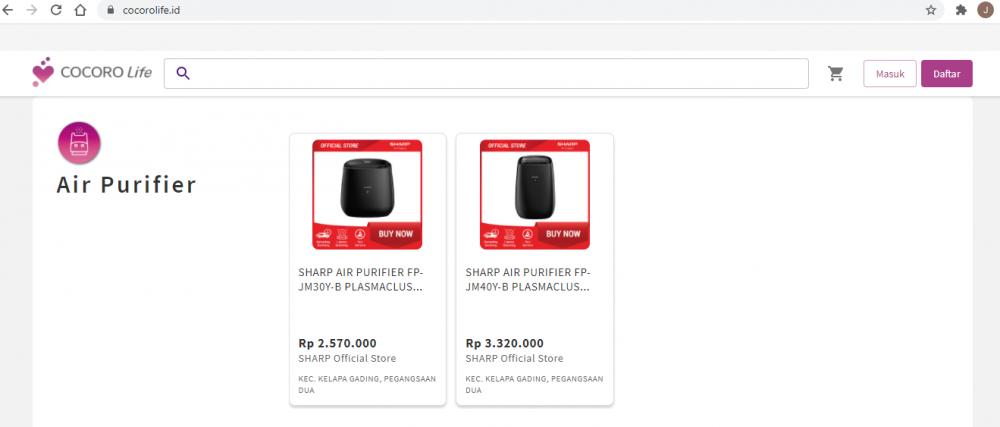Click the Rp 3.320.000 price

(504, 344)
